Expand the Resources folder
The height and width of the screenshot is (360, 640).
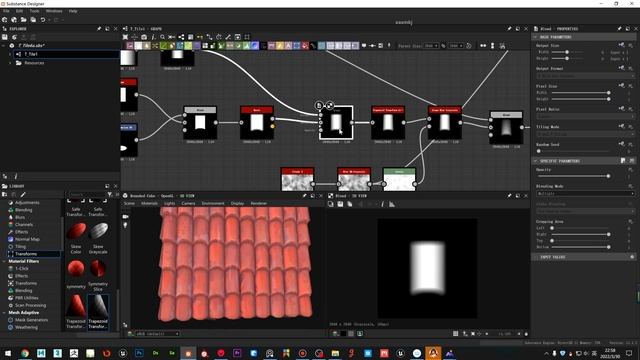coord(10,63)
